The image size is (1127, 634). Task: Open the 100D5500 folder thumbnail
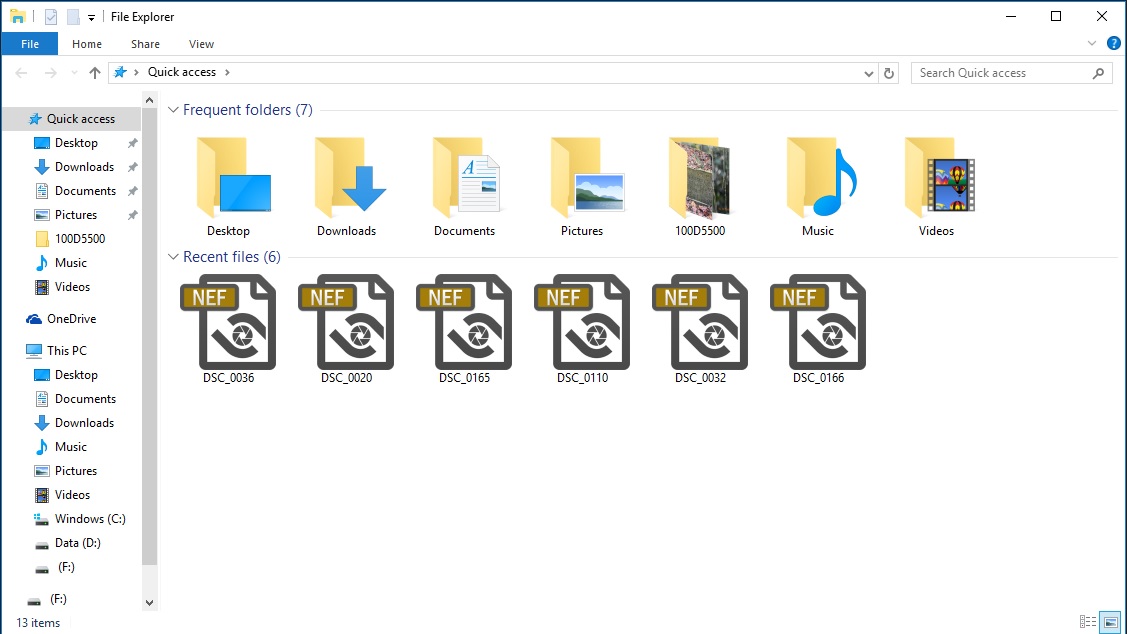pyautogui.click(x=700, y=187)
